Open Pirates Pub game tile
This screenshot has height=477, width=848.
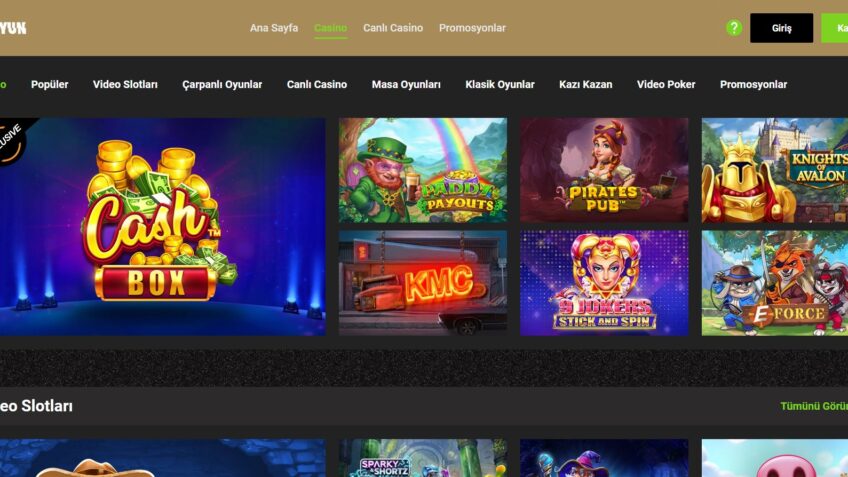click(x=604, y=170)
